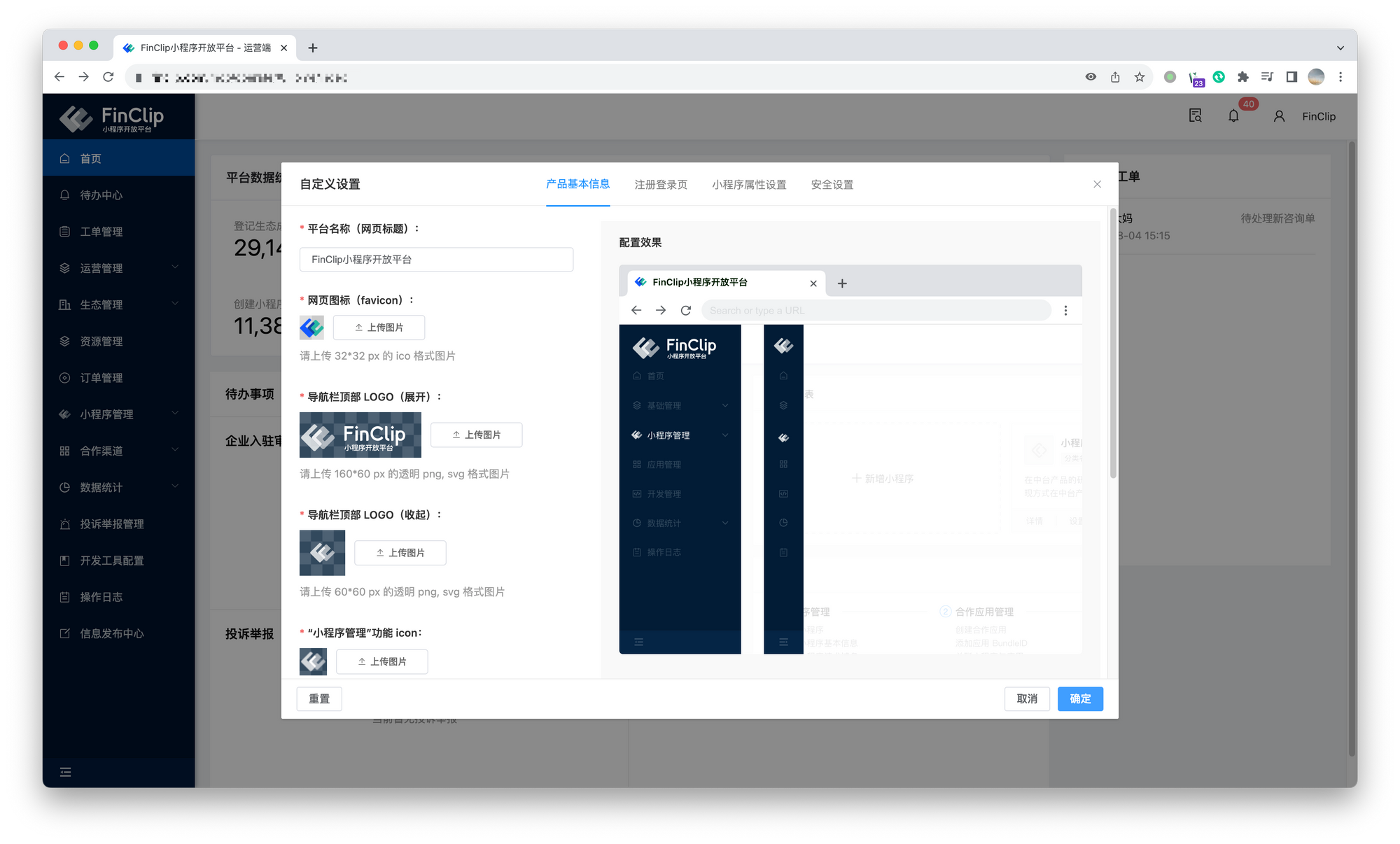Open the document search icon in header

tap(1195, 116)
